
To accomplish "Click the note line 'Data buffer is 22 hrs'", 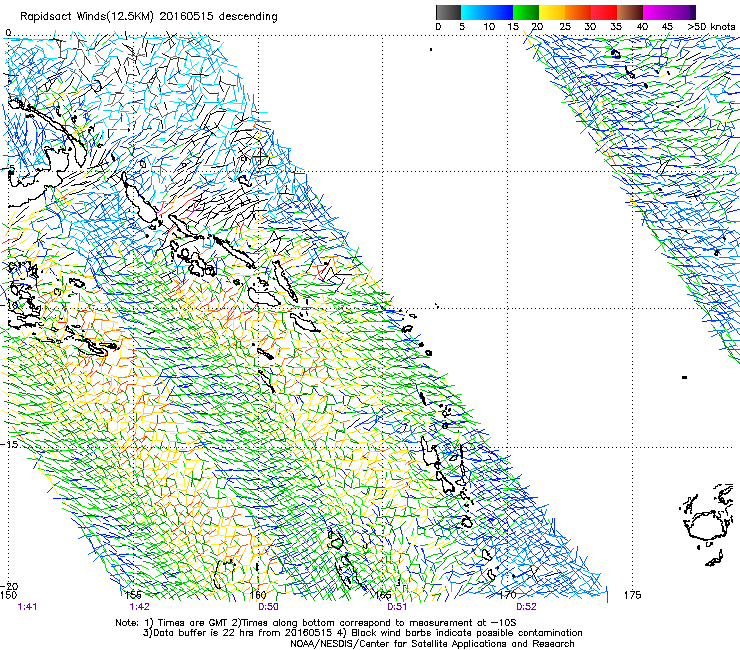I will pos(204,633).
